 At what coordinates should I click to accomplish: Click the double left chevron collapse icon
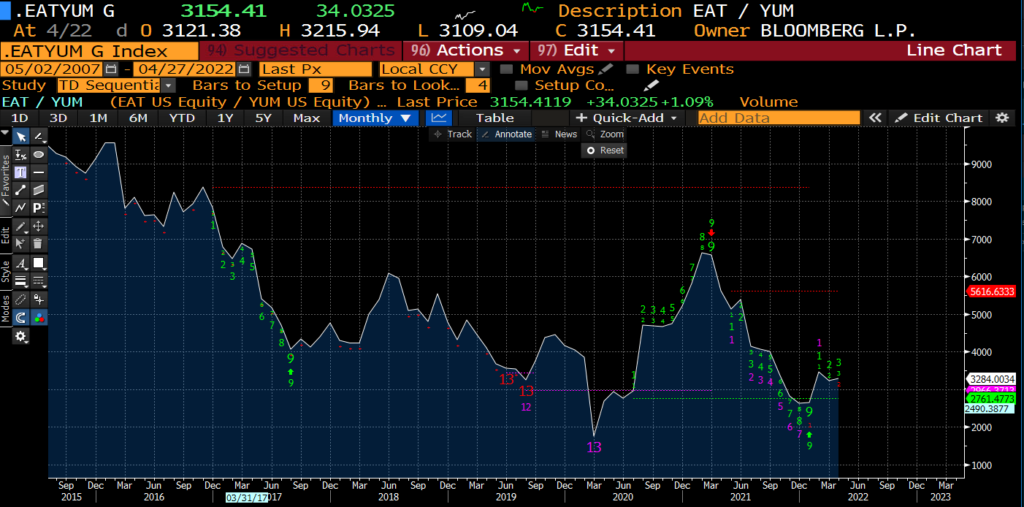click(x=874, y=118)
